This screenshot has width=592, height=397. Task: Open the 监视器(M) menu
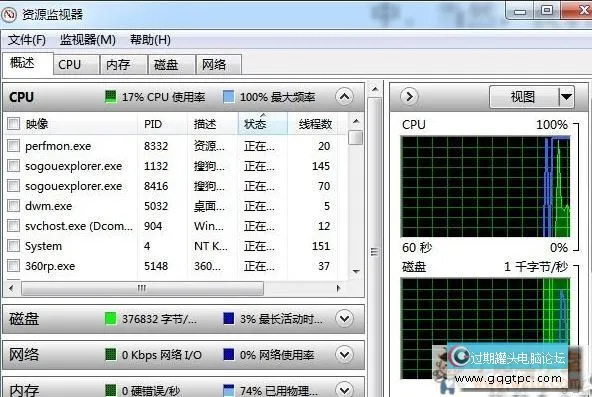click(88, 40)
